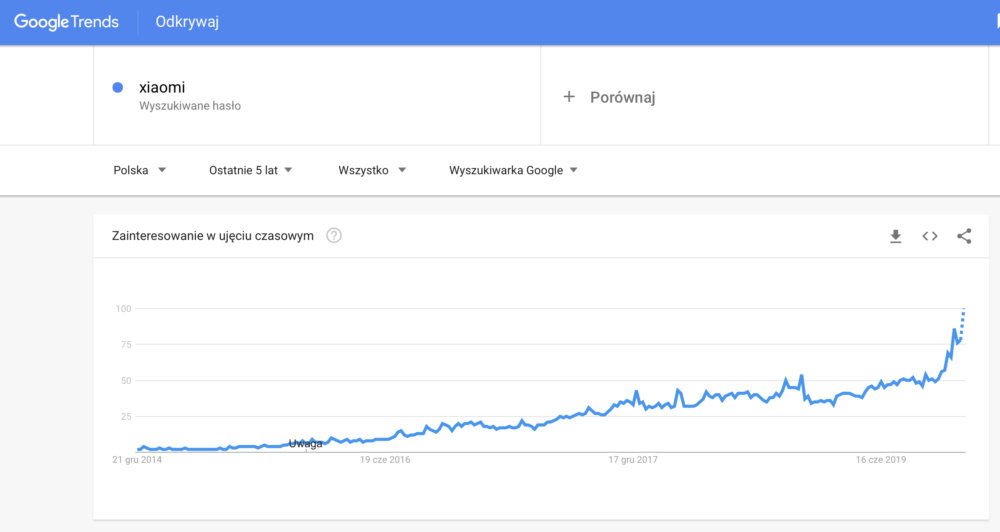Expand the Wyszukiwarka Google search type dropdown

[513, 170]
